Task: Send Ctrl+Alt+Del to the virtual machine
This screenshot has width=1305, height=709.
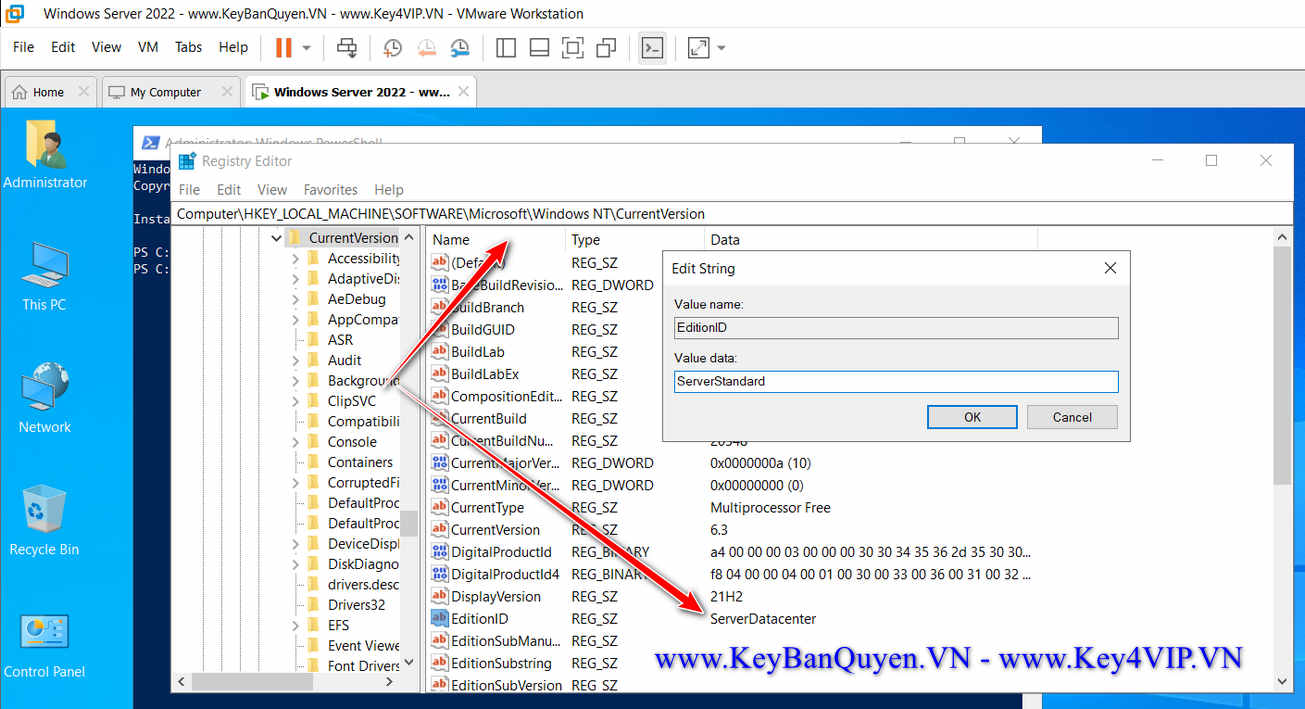Action: [x=347, y=47]
